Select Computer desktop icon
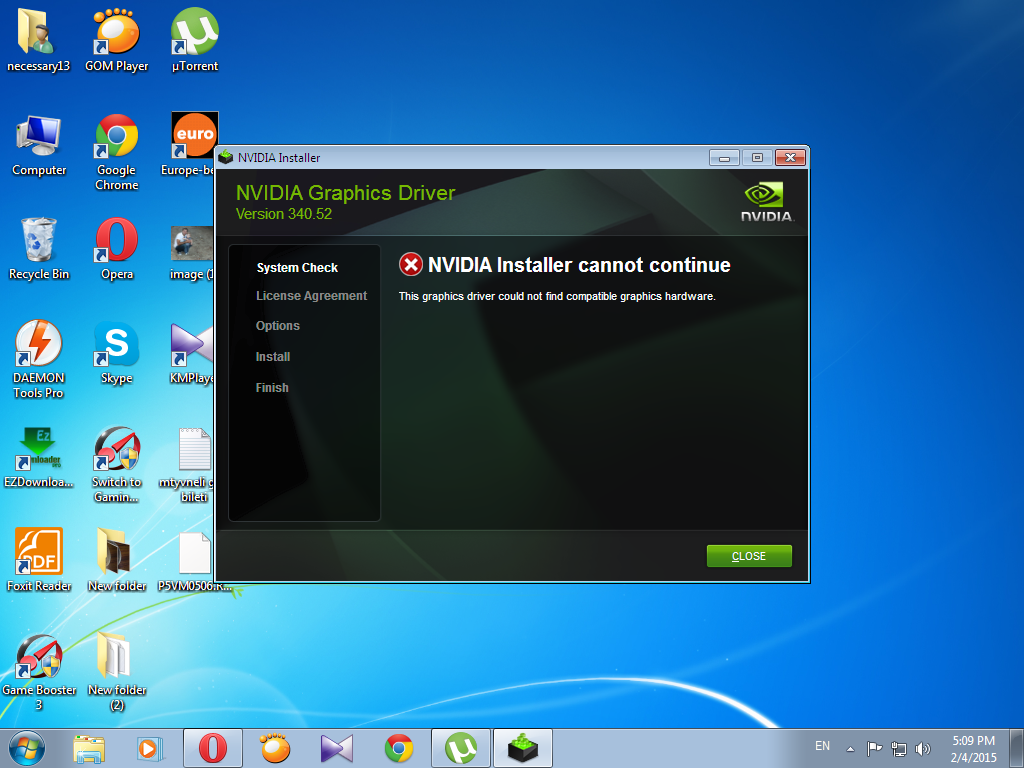The image size is (1024, 768). 39,145
